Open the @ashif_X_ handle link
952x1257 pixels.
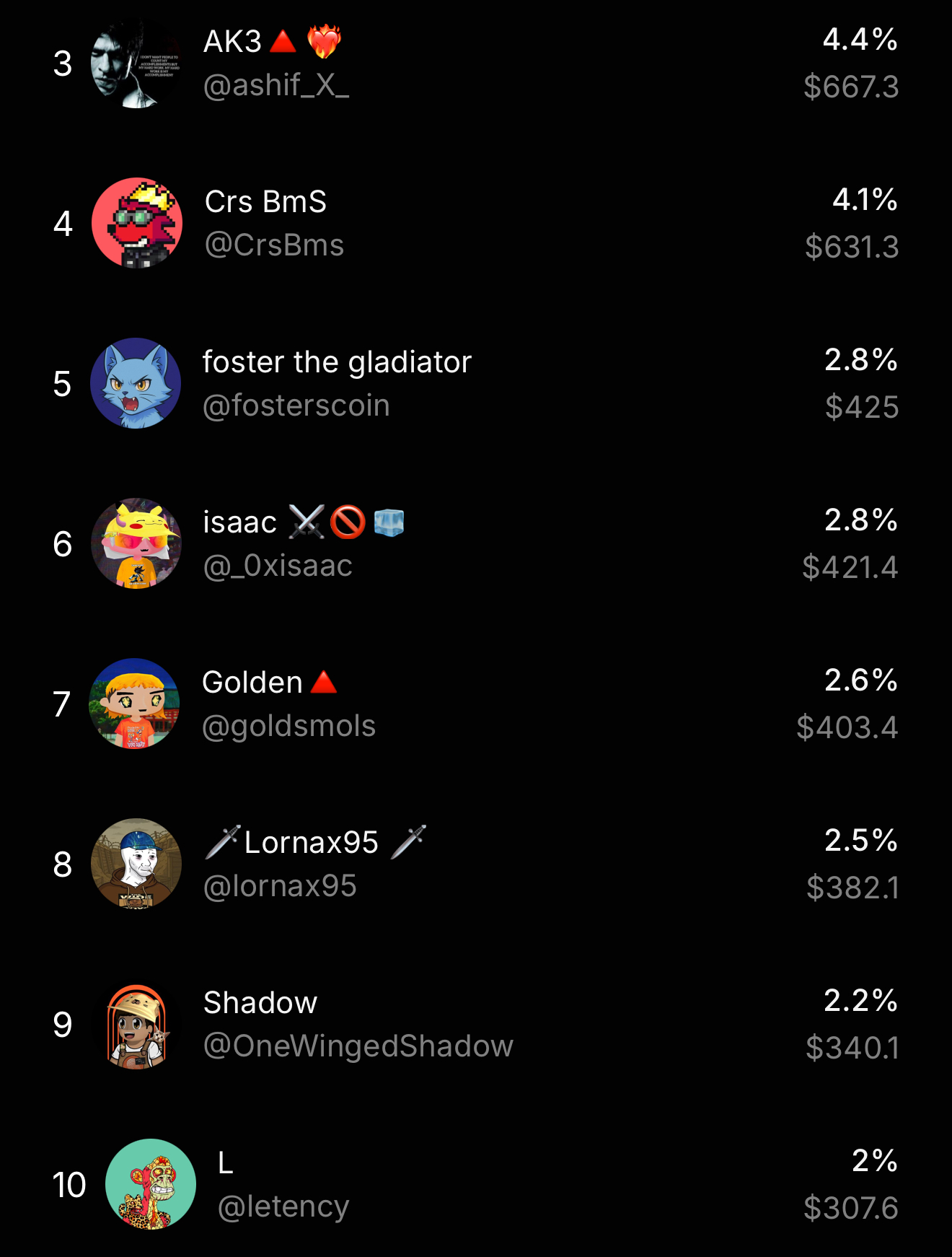pos(276,86)
